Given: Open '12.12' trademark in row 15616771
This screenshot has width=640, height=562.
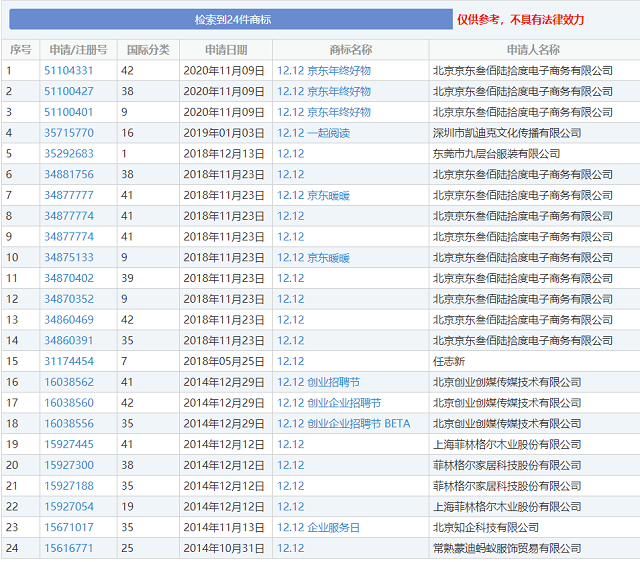Looking at the screenshot, I should [291, 549].
